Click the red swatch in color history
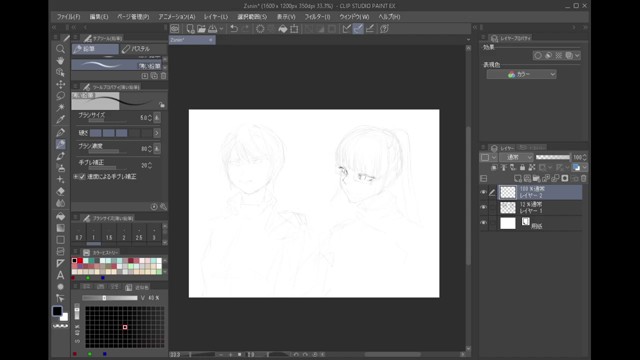 click(x=80, y=260)
